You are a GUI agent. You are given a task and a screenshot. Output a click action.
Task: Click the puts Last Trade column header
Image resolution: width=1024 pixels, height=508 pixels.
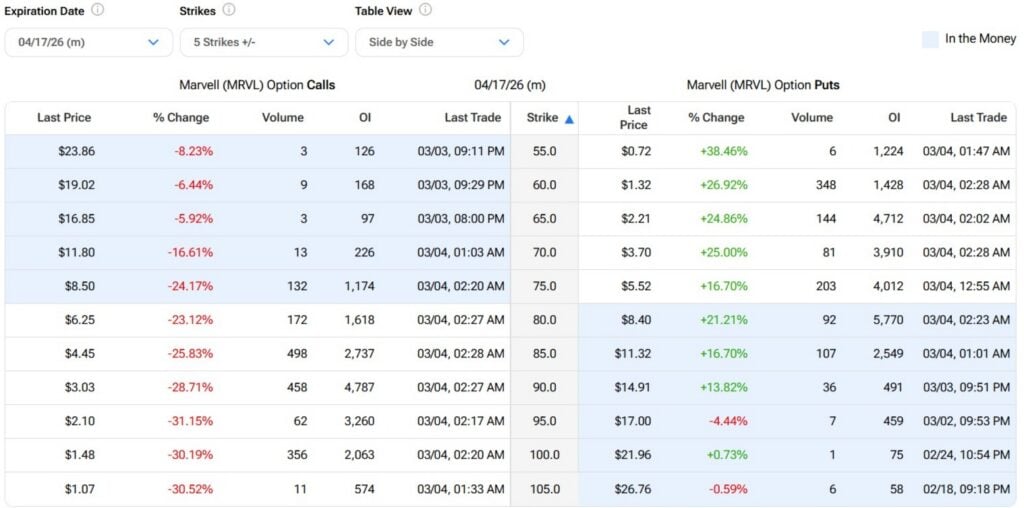click(977, 118)
